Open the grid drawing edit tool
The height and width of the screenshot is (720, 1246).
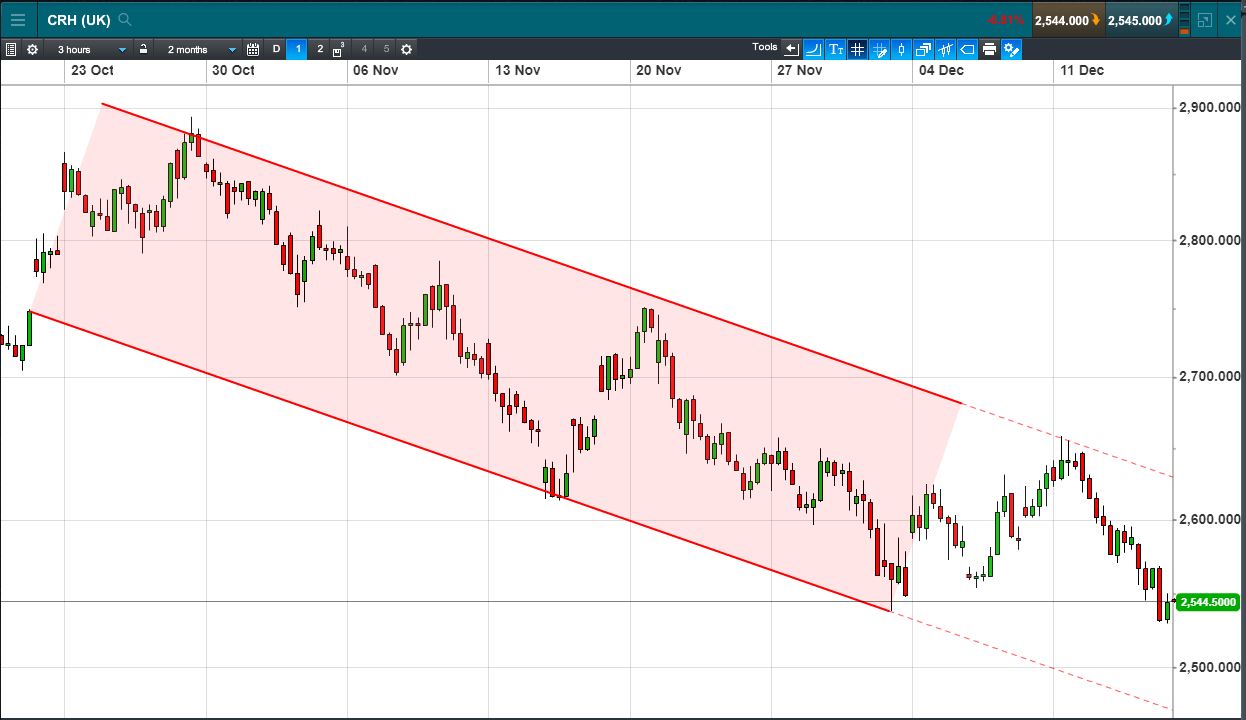click(x=880, y=49)
